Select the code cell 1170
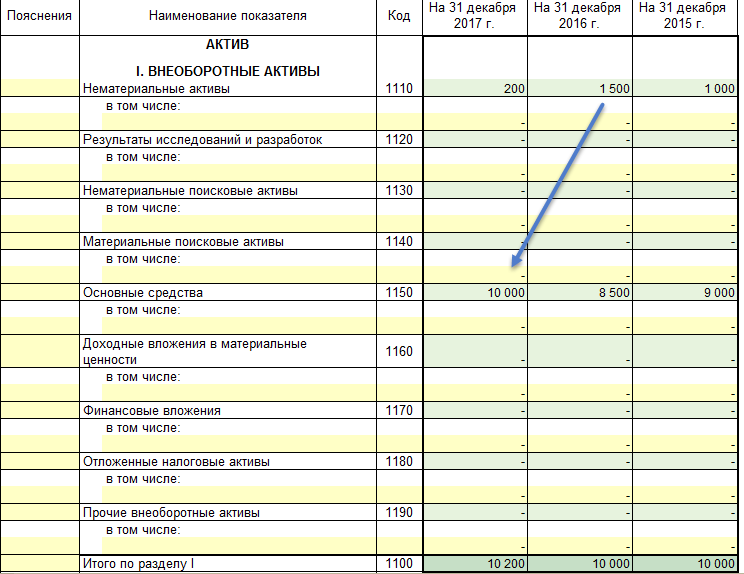 click(x=398, y=410)
